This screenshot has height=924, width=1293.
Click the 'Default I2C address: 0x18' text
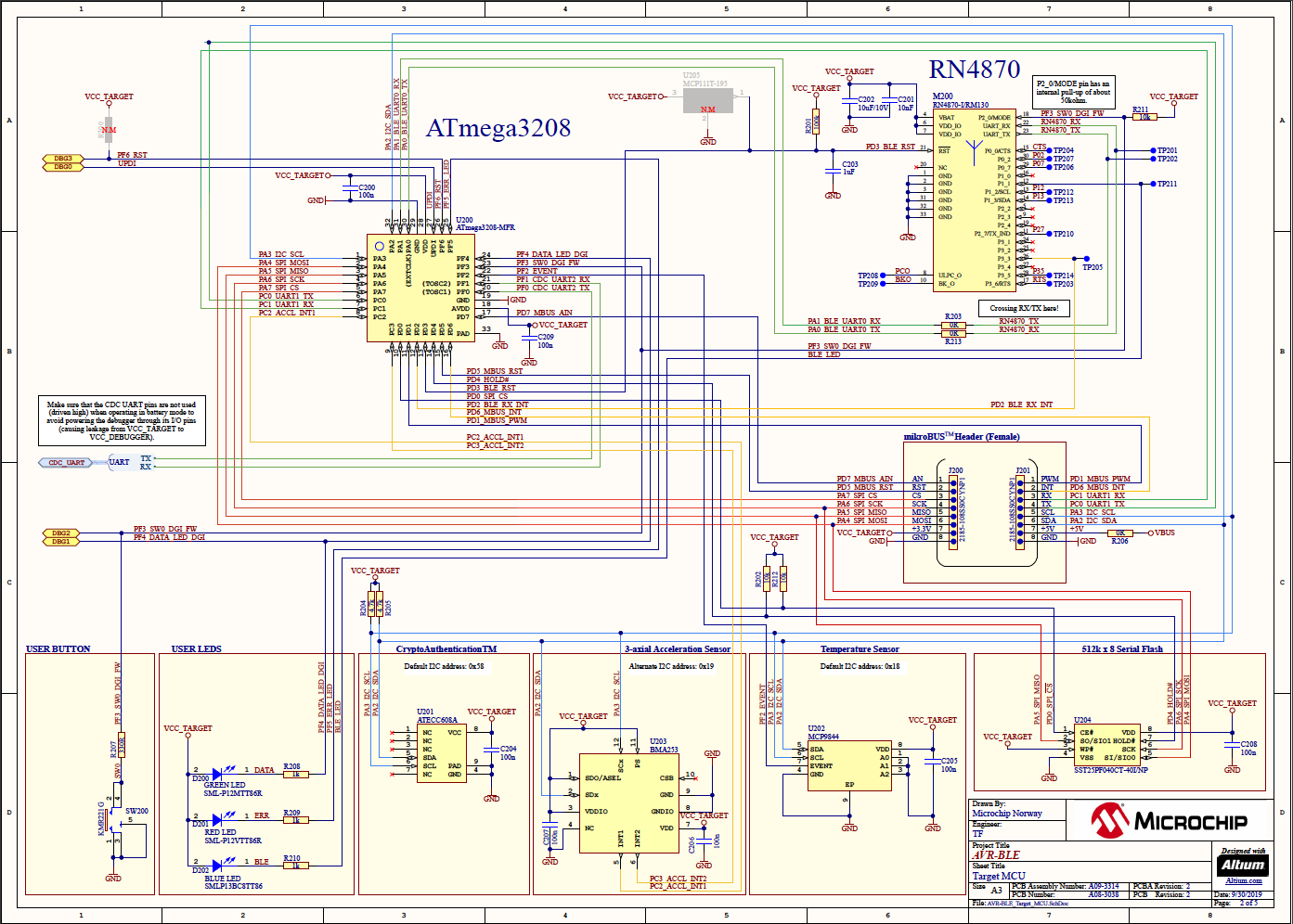pyautogui.click(x=860, y=666)
